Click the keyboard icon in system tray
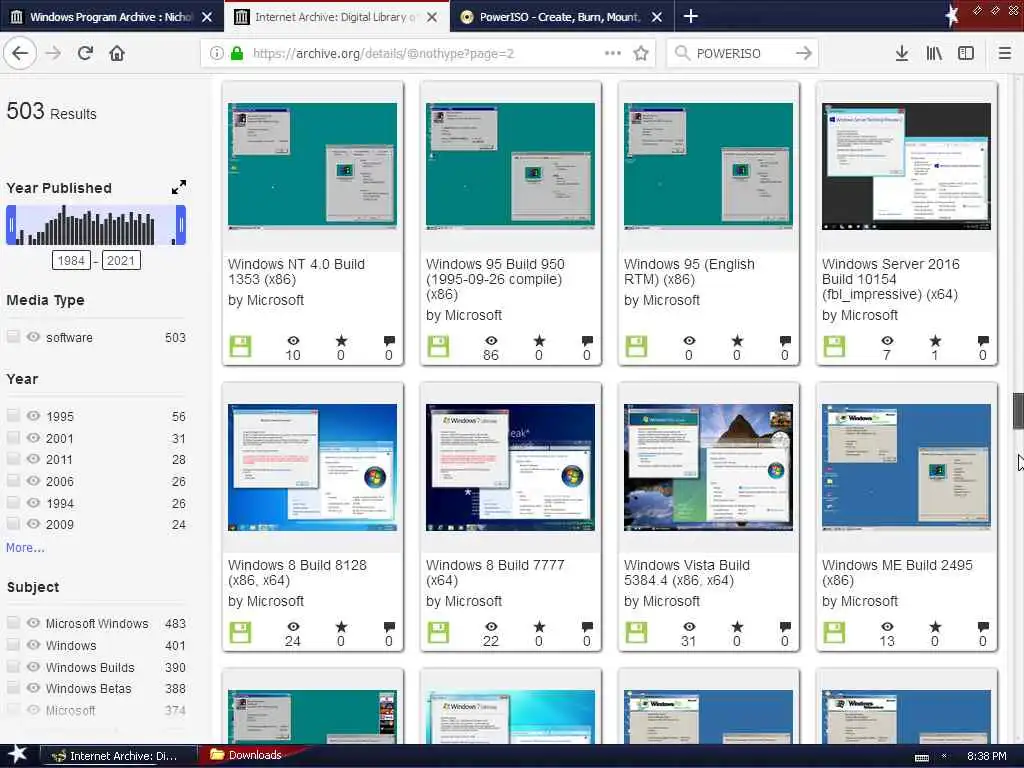This screenshot has width=1024, height=768. 921,757
